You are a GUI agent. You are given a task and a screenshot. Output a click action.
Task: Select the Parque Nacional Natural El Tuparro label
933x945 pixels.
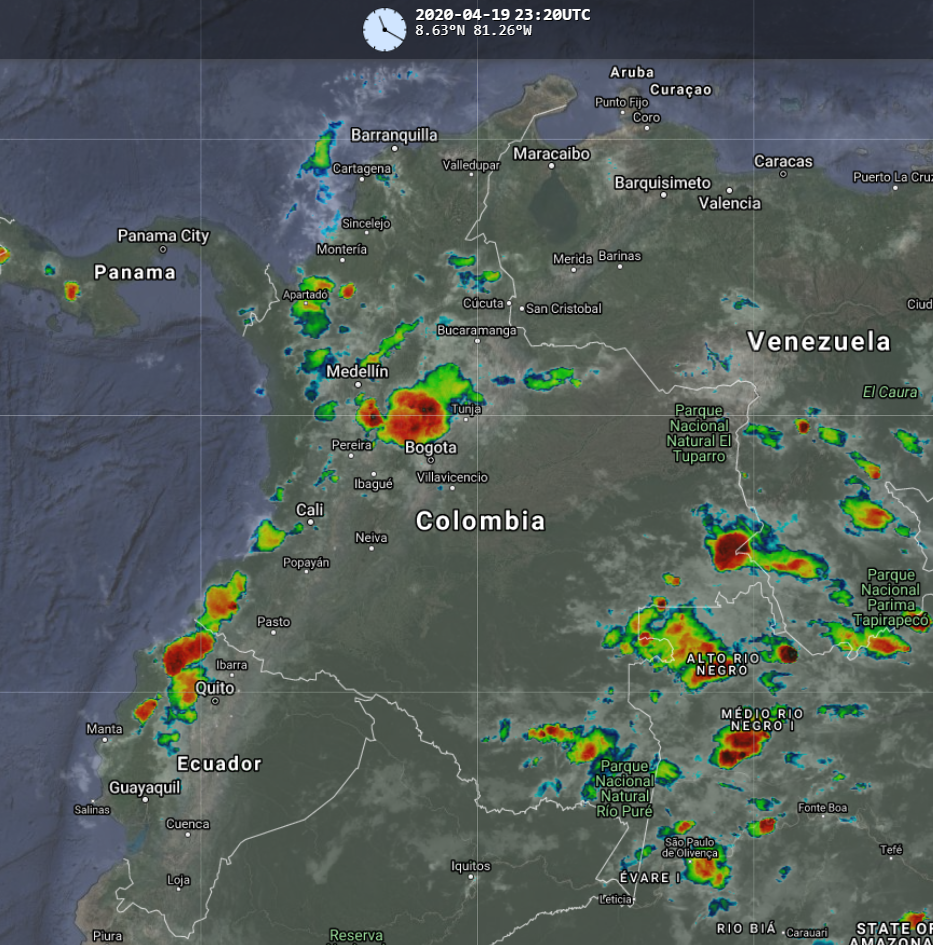click(699, 433)
